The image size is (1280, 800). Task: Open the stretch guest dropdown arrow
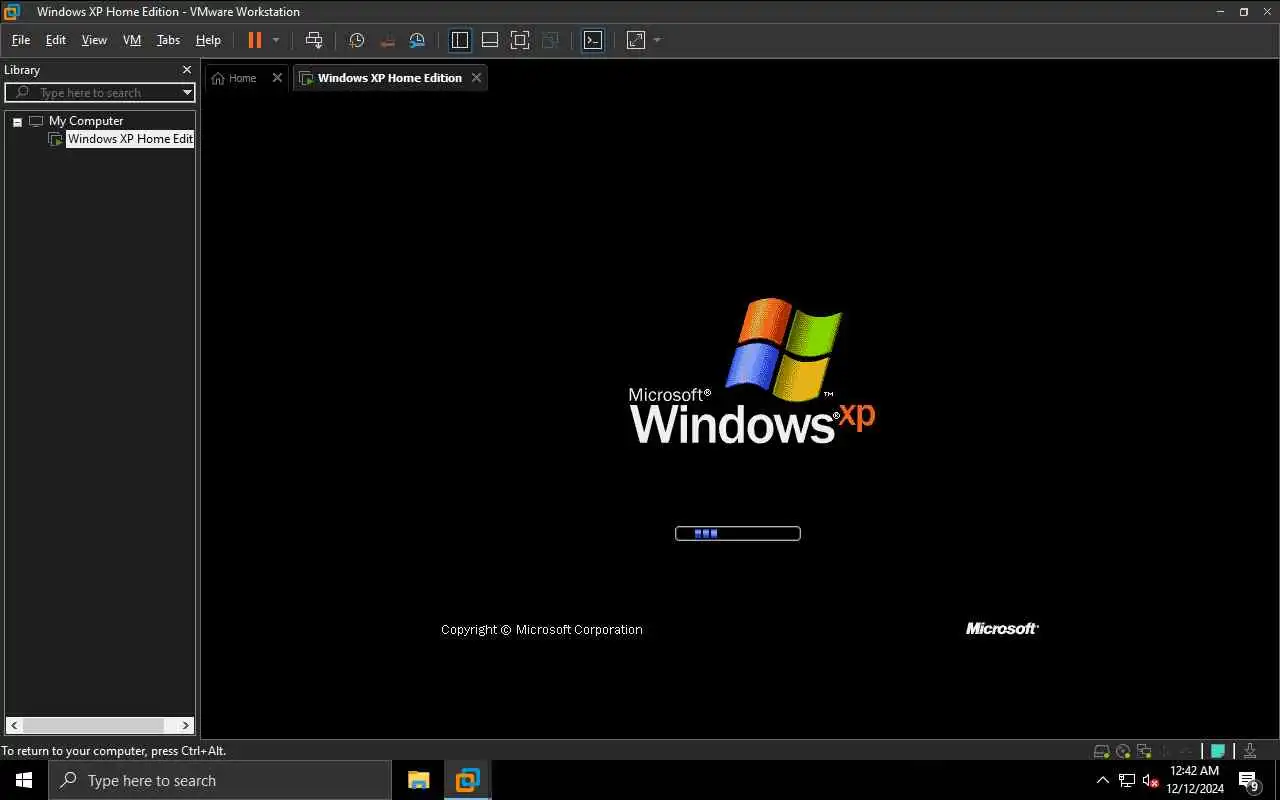[657, 40]
